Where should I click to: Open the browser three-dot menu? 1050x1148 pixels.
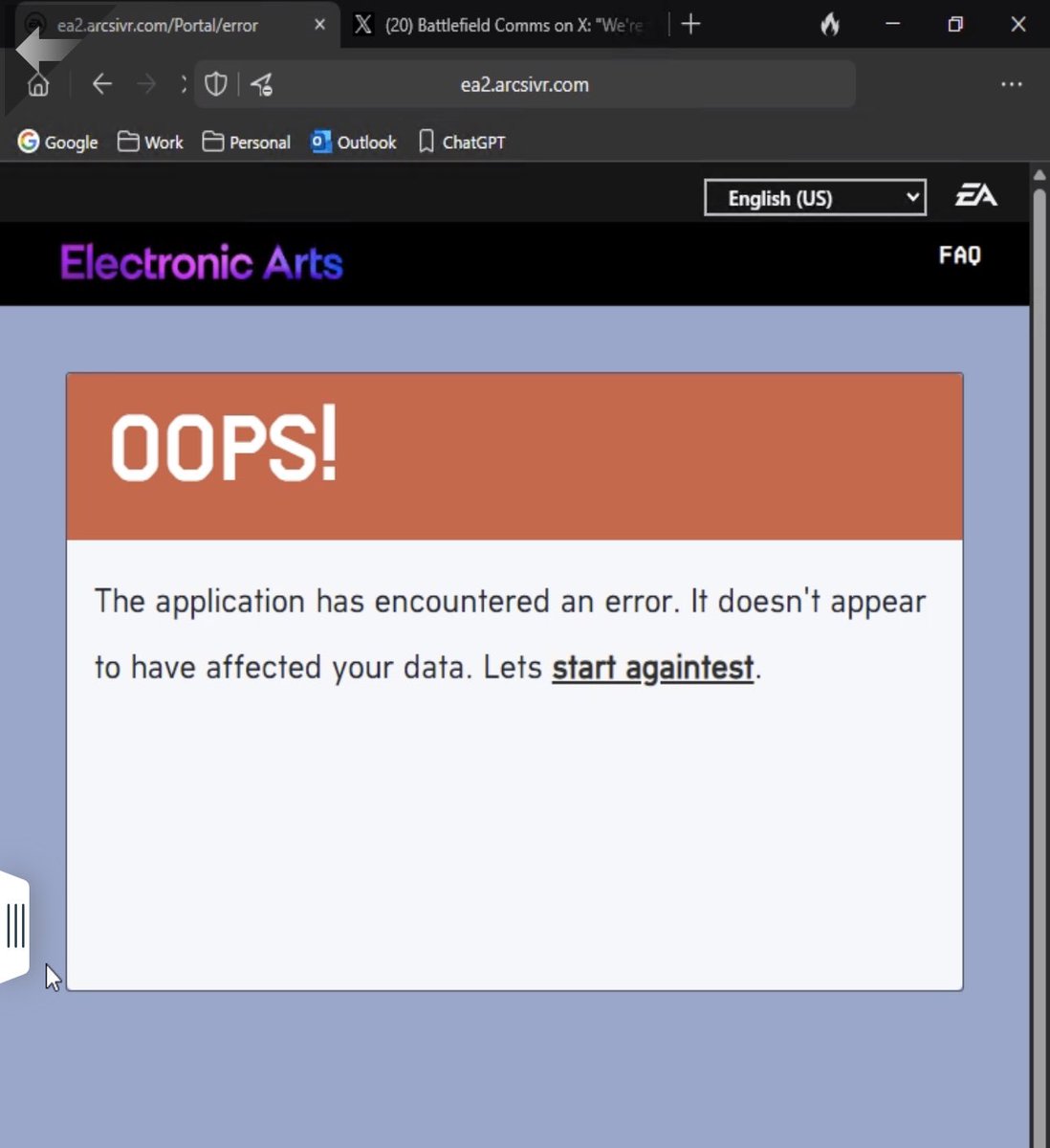(x=1012, y=84)
